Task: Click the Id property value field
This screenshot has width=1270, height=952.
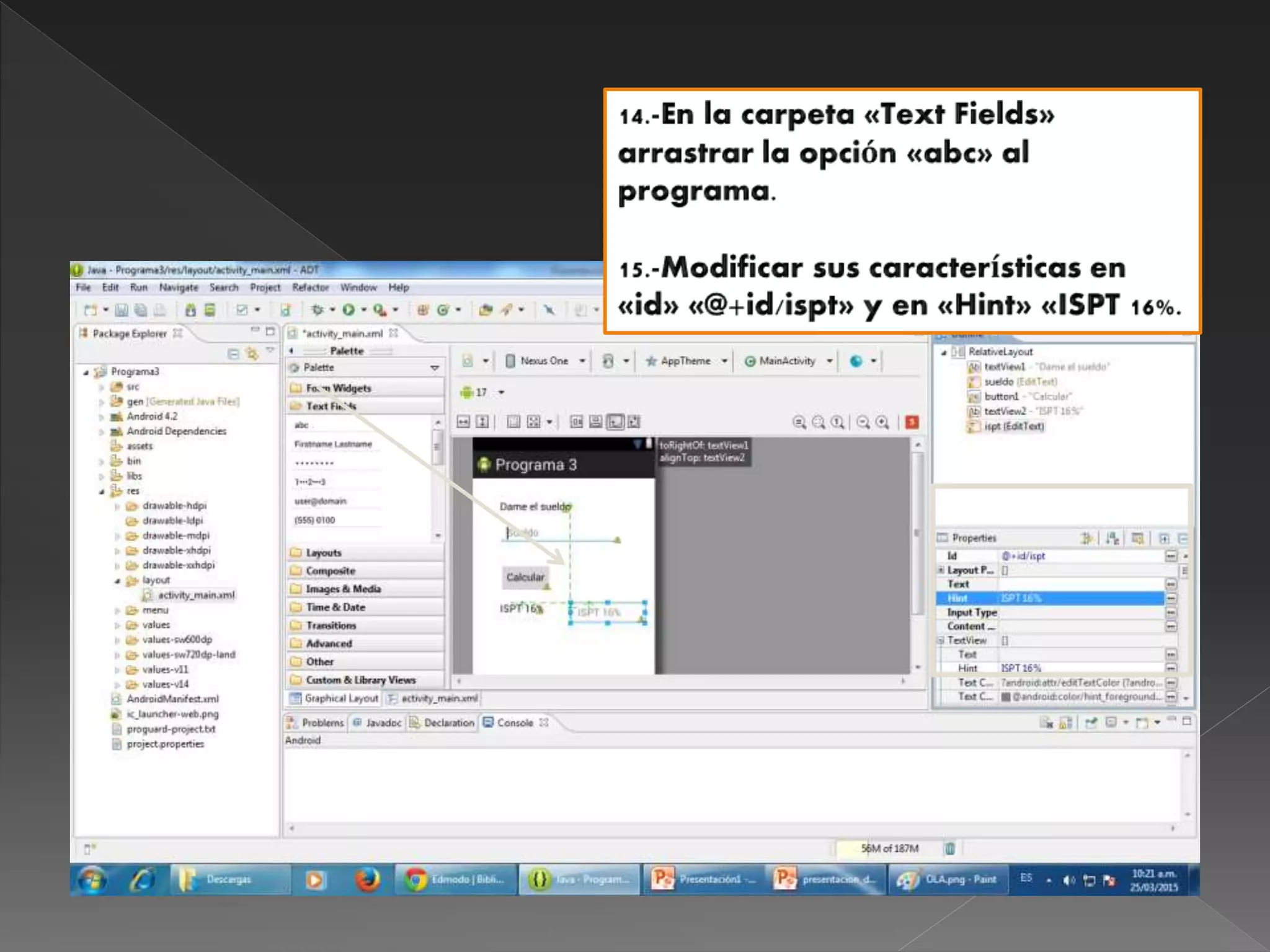Action: (1081, 556)
